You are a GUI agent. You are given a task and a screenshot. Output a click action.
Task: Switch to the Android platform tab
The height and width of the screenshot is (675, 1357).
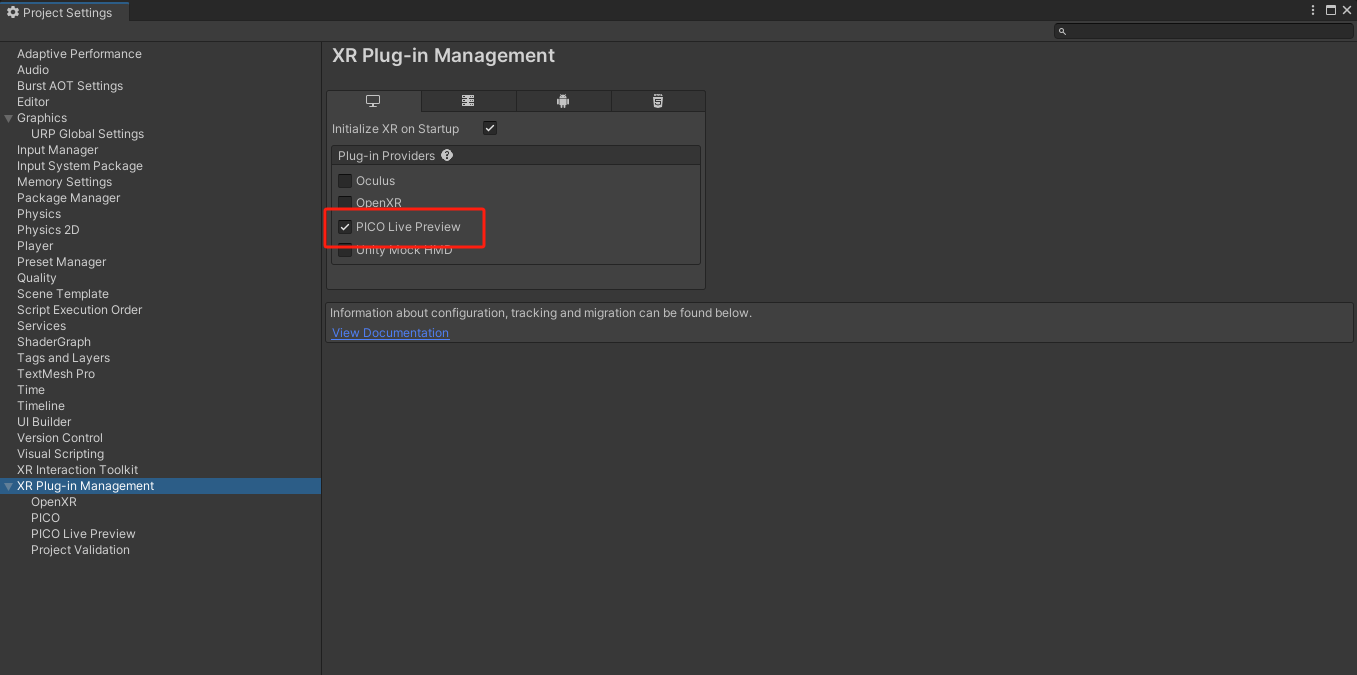click(x=563, y=101)
